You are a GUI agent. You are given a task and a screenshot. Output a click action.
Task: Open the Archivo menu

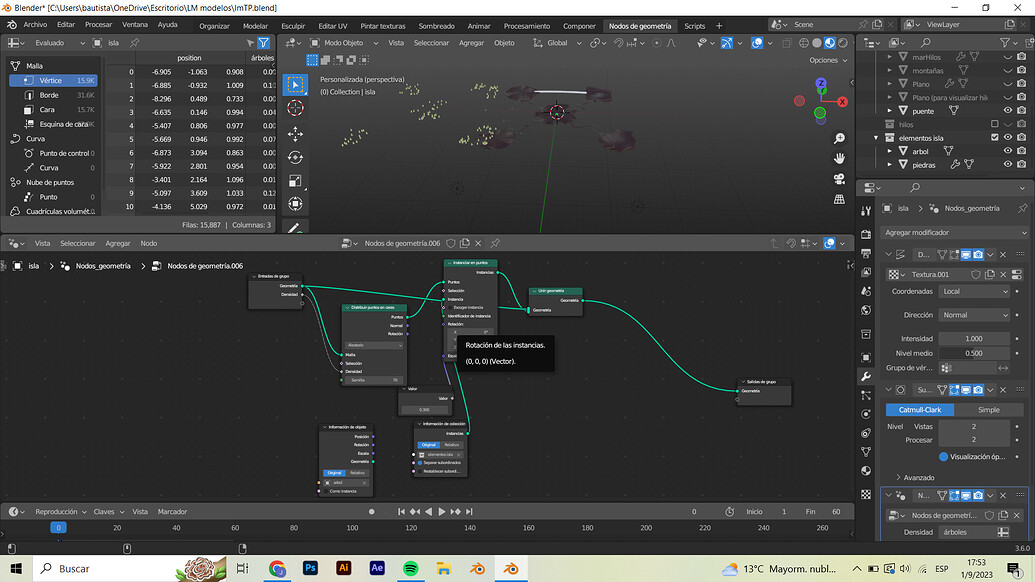(x=35, y=24)
